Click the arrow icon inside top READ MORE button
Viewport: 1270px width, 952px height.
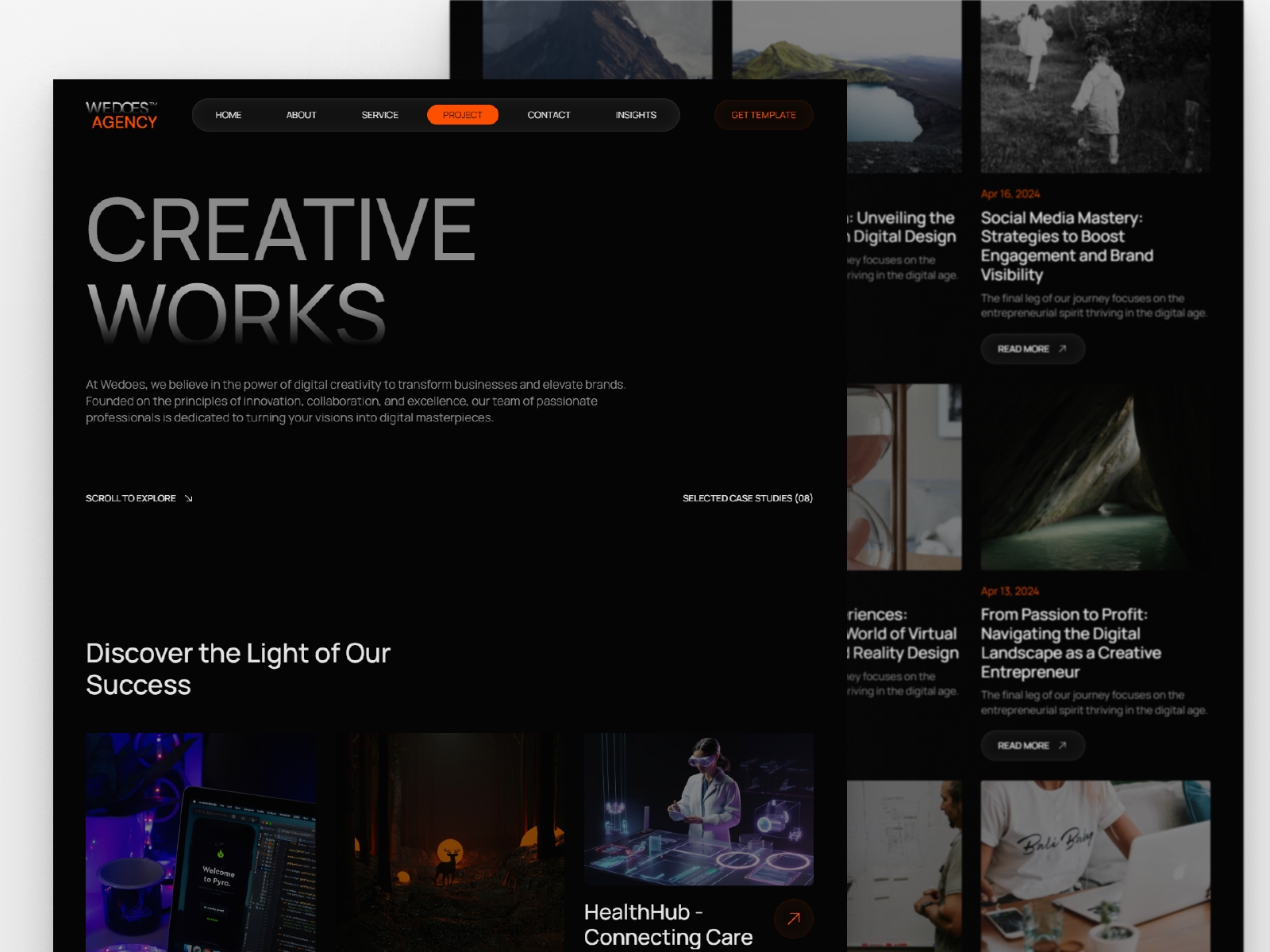tap(1064, 349)
